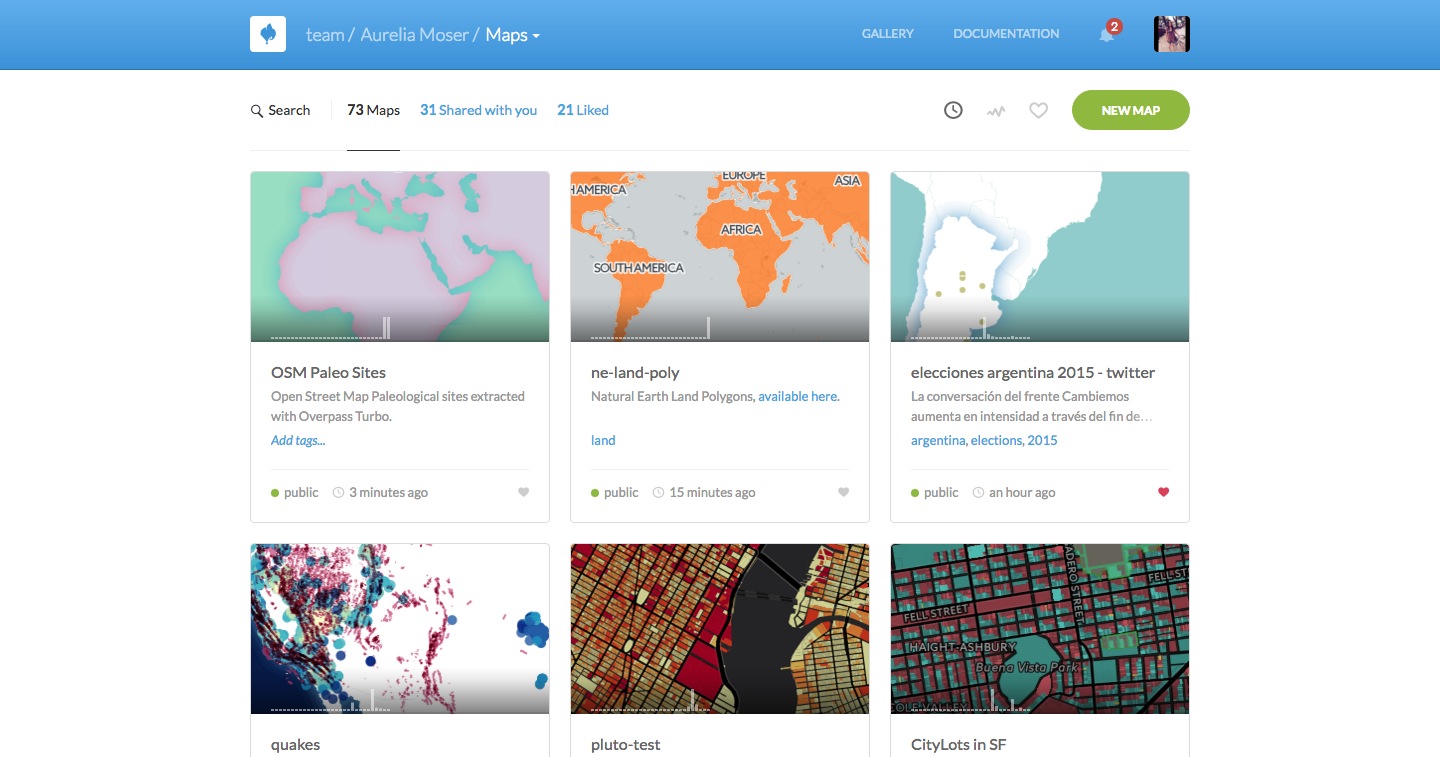Like the OSM Paleo Sites map

point(523,492)
